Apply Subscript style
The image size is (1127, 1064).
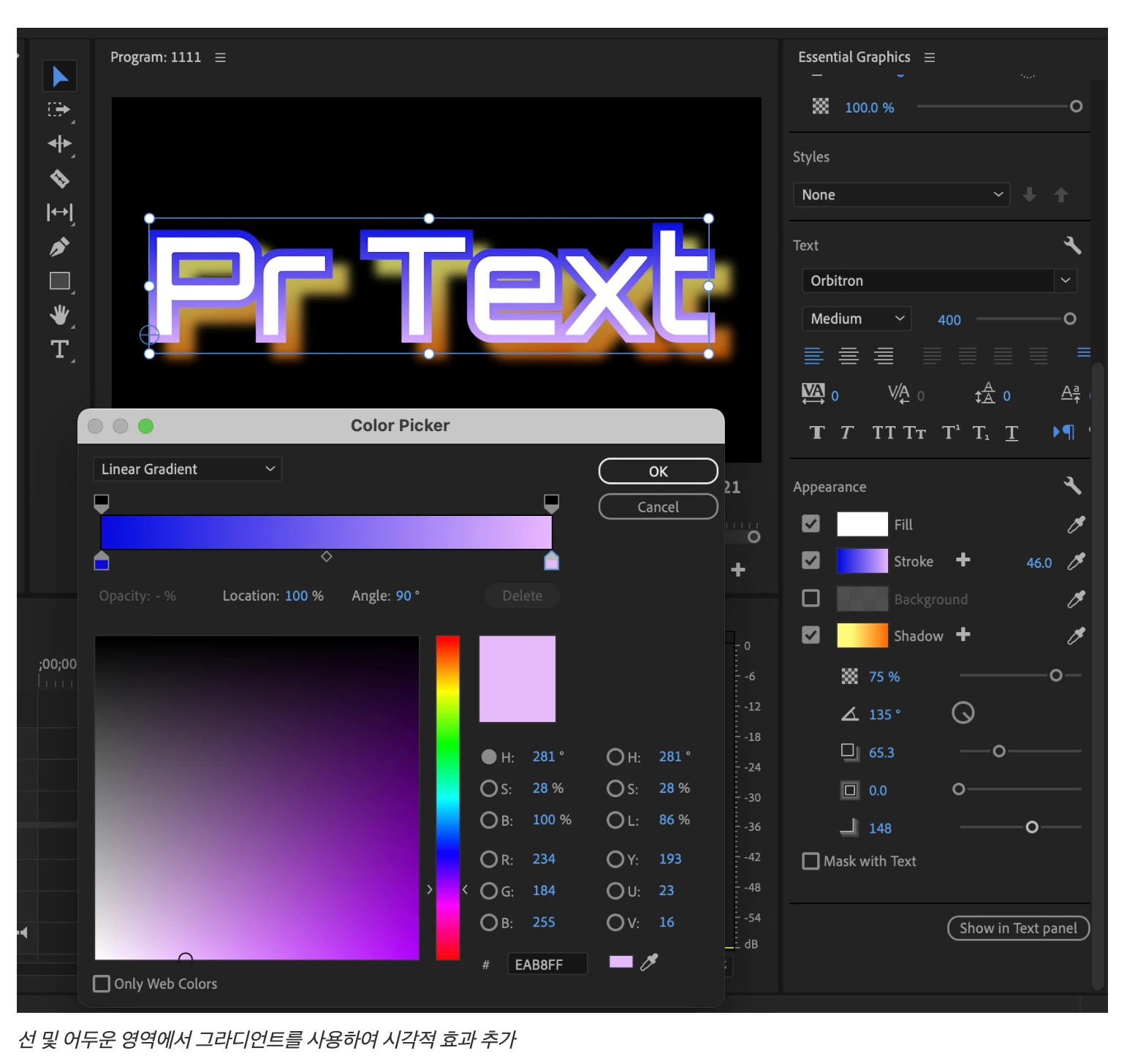click(x=981, y=433)
